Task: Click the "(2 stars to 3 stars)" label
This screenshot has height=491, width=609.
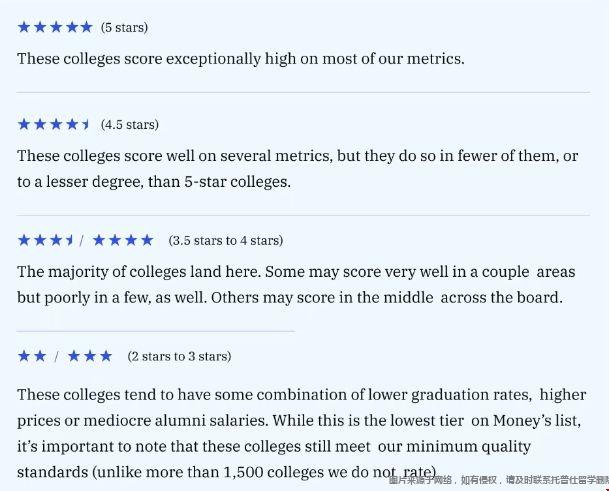Action: [x=179, y=357]
